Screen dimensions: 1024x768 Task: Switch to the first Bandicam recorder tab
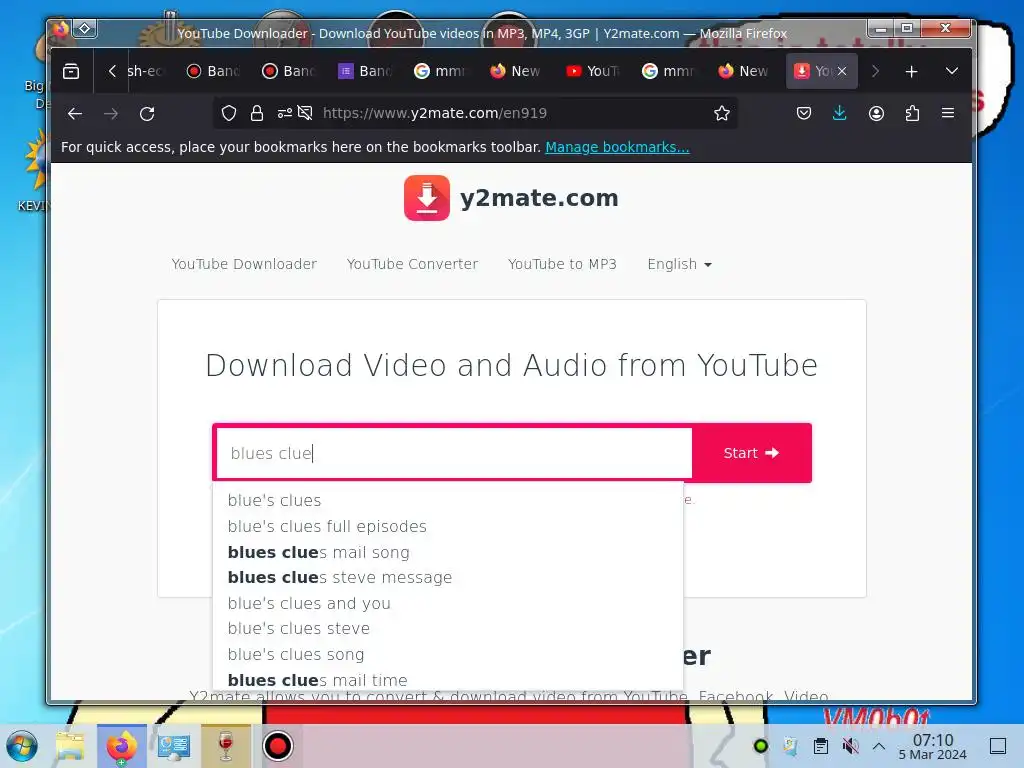[213, 71]
